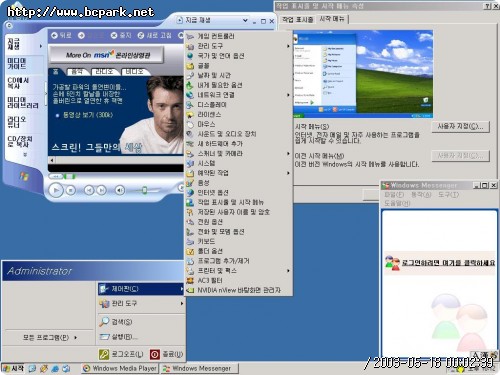
Task: Open 키보드 in the Control Panel menu
Action: point(239,241)
